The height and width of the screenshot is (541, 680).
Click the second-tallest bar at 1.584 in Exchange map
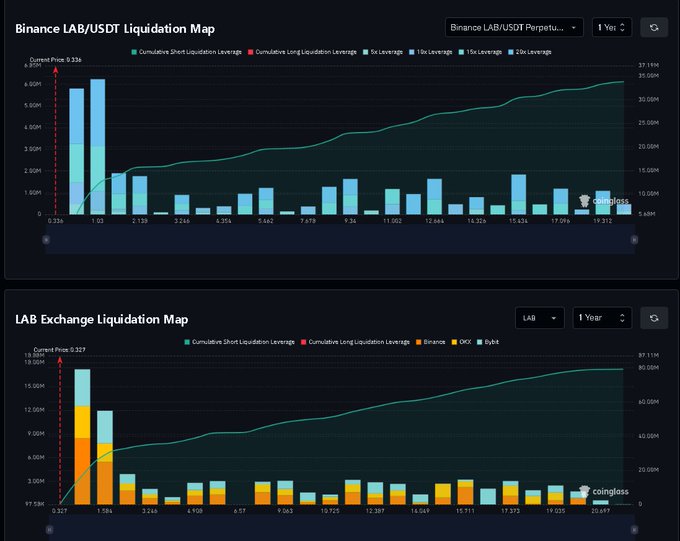(105, 458)
